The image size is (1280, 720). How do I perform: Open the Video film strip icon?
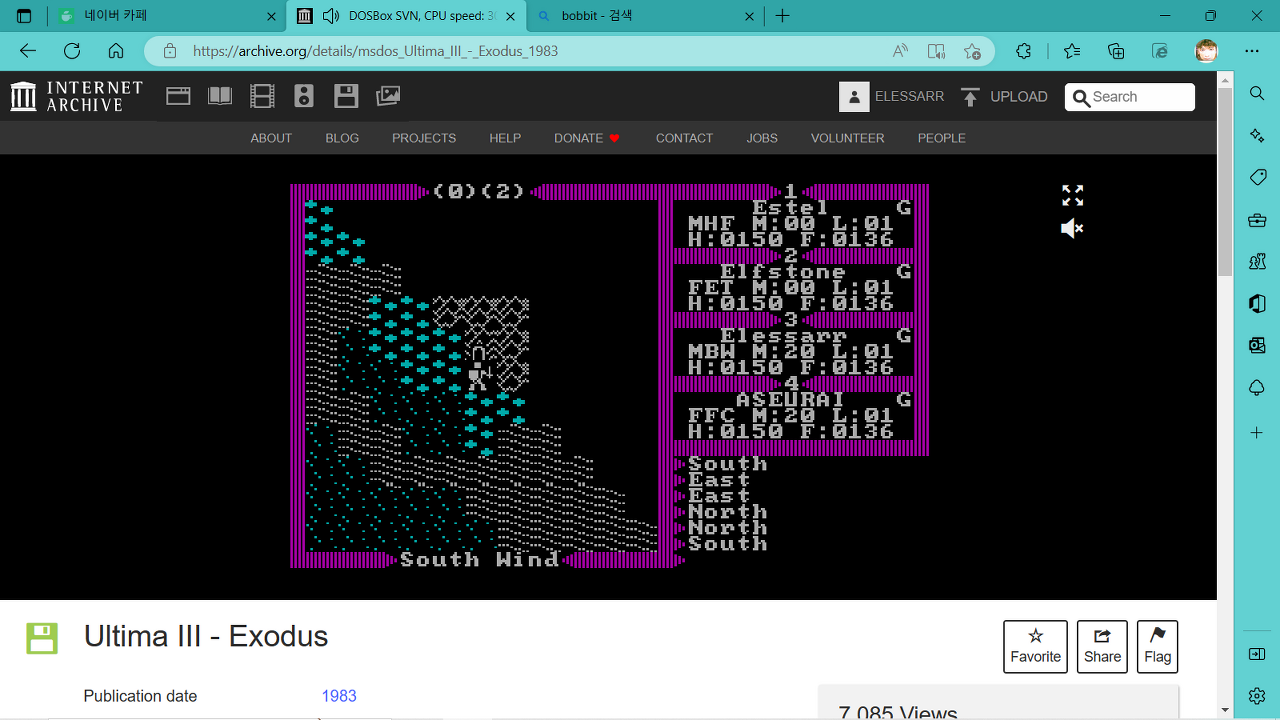[x=262, y=96]
